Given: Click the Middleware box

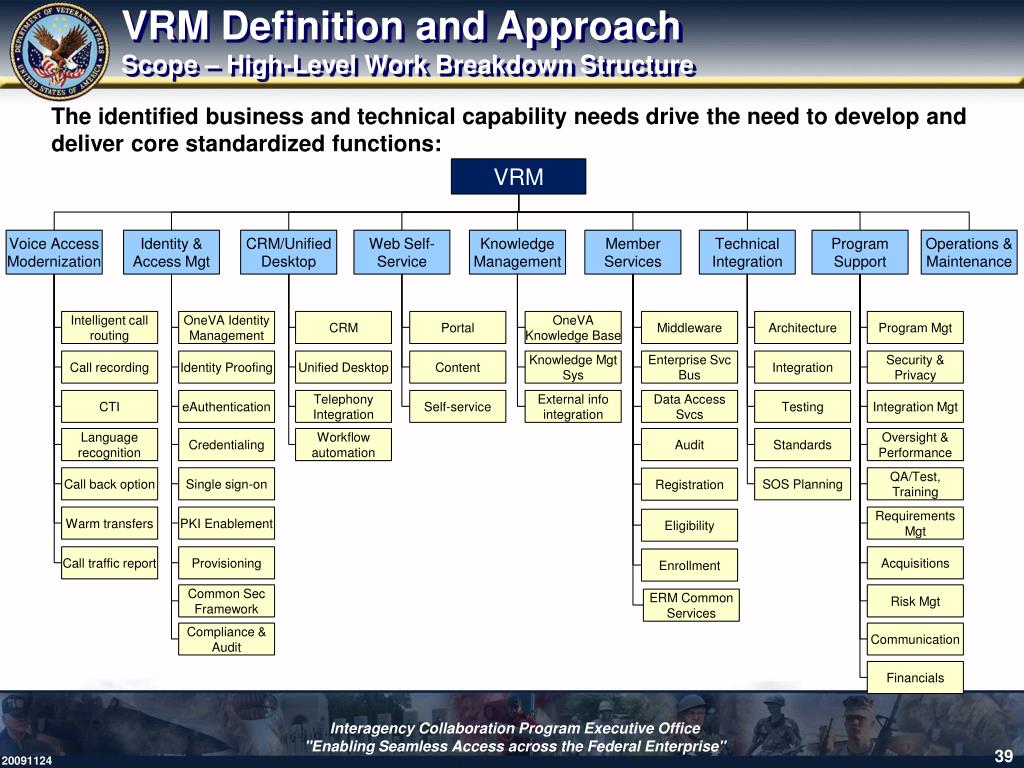Looking at the screenshot, I should (x=689, y=327).
